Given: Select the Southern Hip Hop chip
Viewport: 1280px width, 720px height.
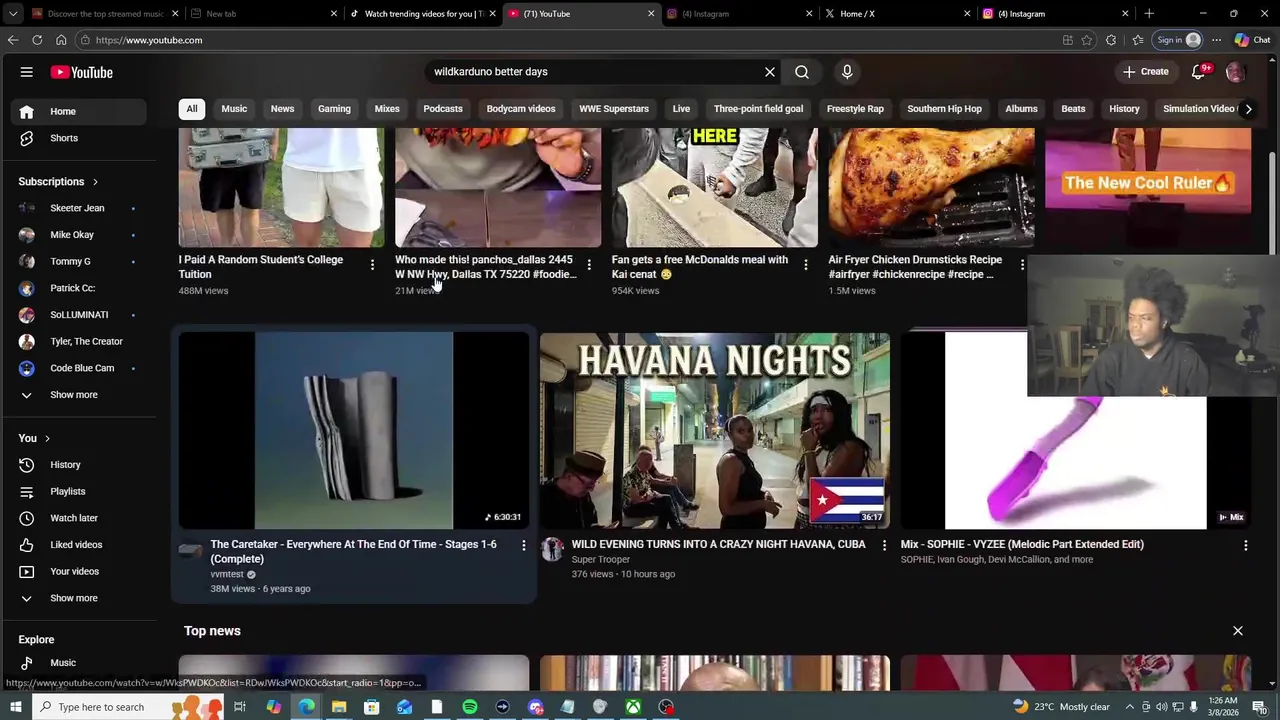Looking at the screenshot, I should tap(944, 109).
